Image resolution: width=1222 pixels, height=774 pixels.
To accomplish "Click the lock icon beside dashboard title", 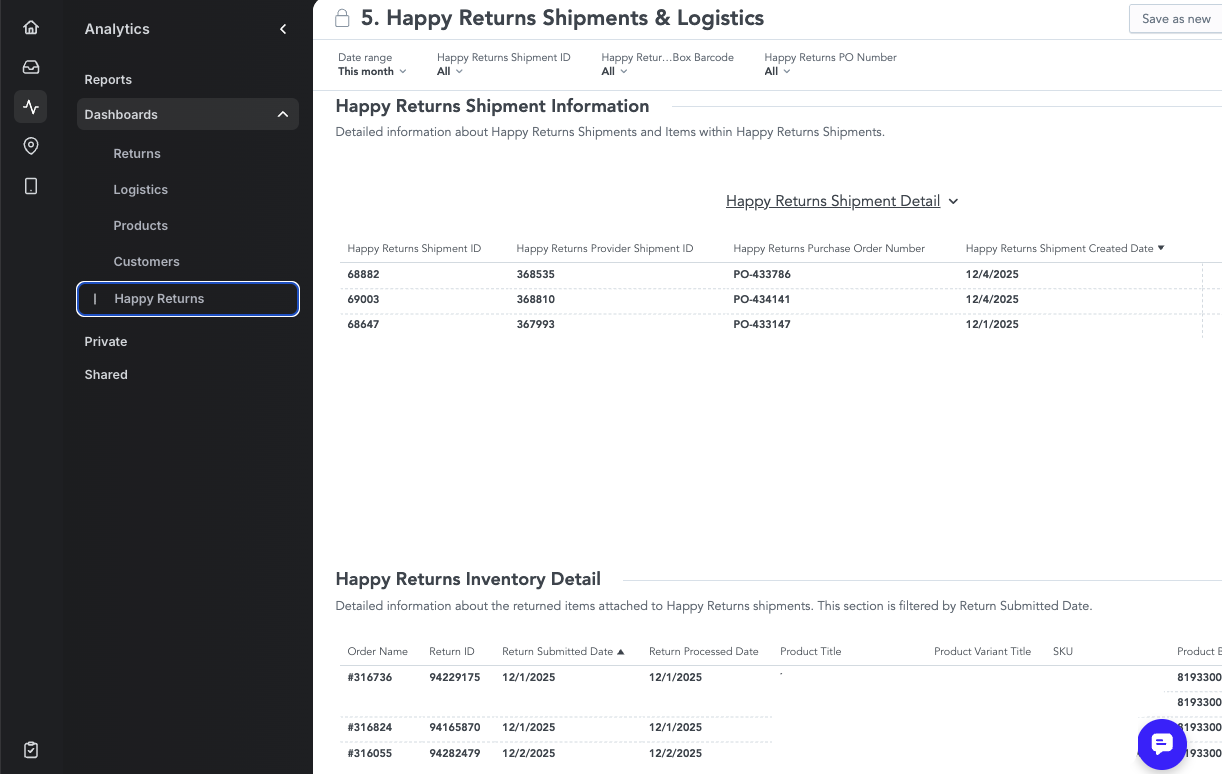I will click(342, 18).
